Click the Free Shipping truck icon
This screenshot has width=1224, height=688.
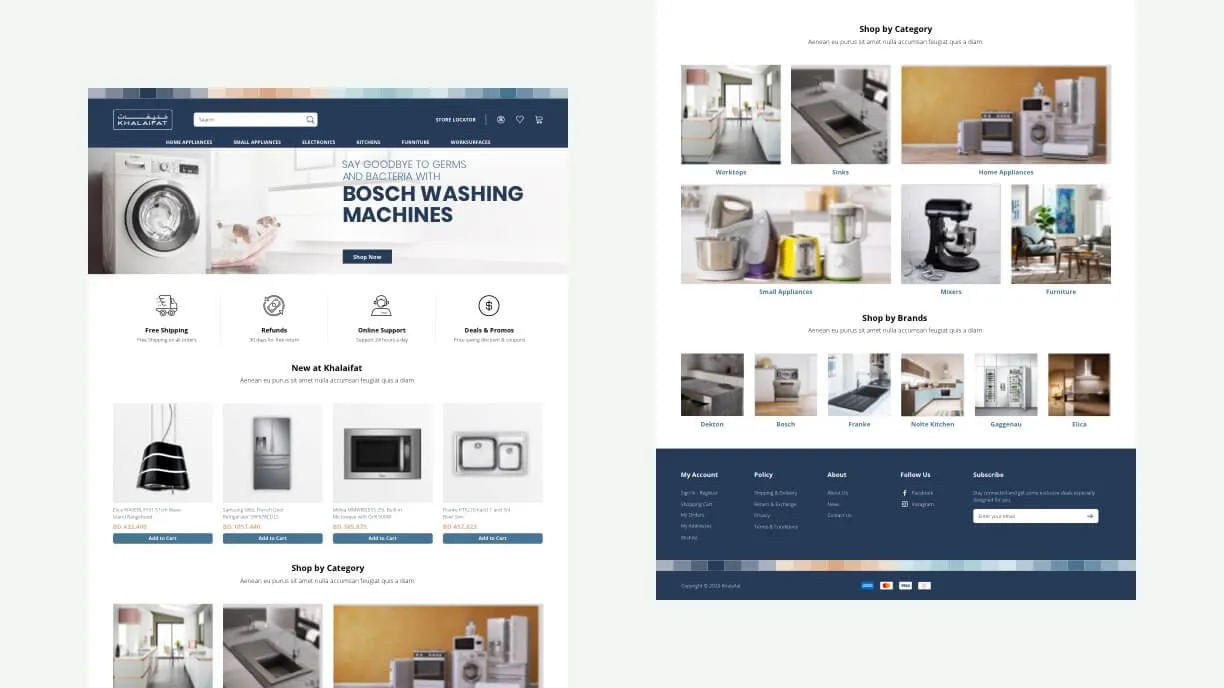click(166, 306)
